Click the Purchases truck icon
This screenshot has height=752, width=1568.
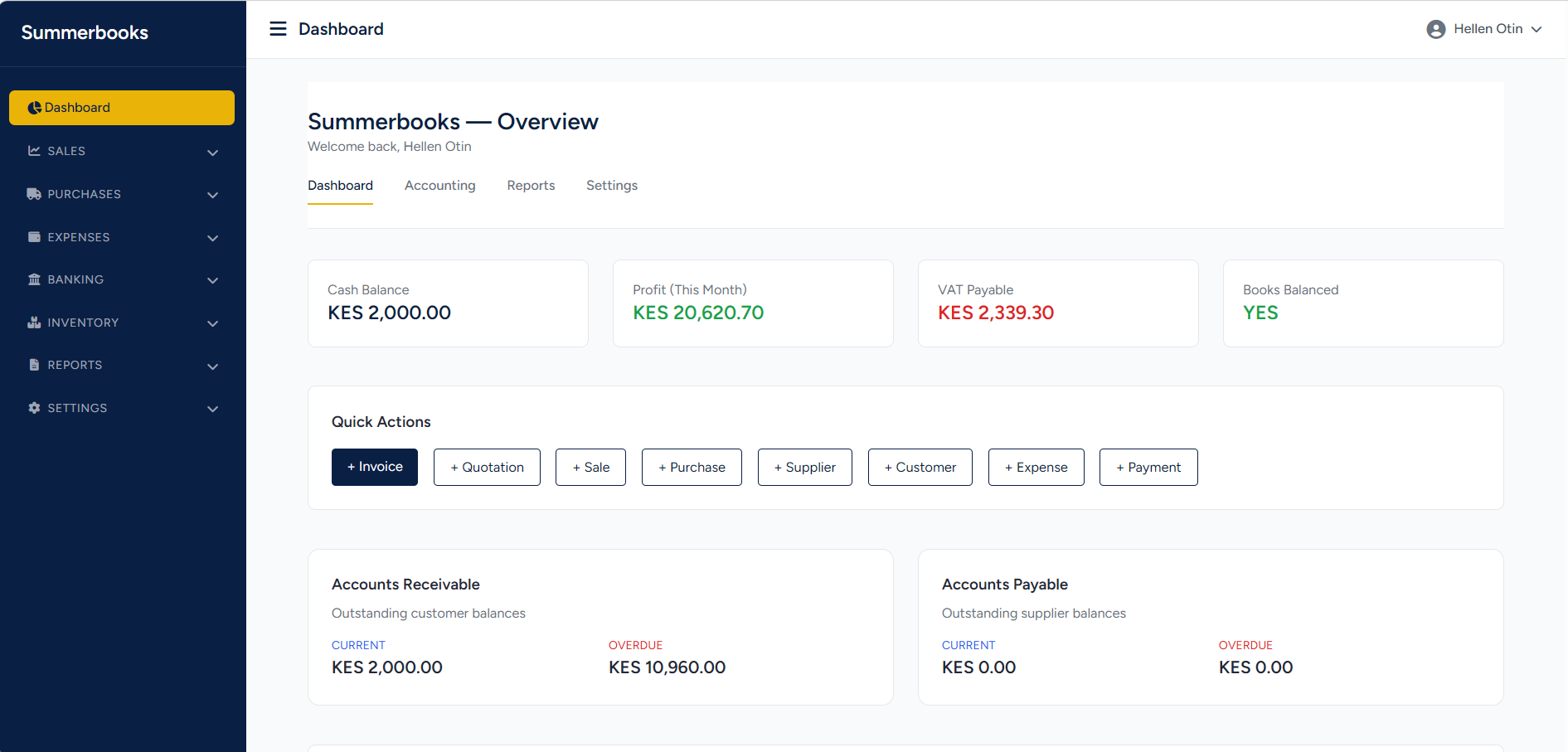(x=34, y=194)
